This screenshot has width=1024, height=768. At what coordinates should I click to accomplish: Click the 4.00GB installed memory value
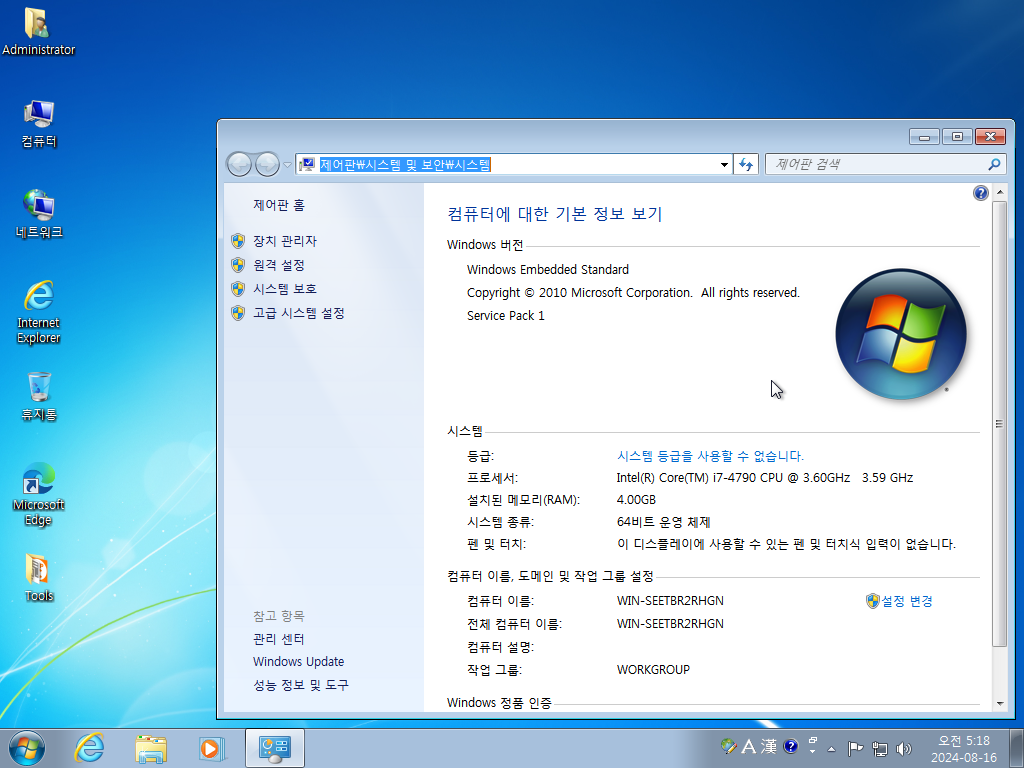pyautogui.click(x=636, y=500)
